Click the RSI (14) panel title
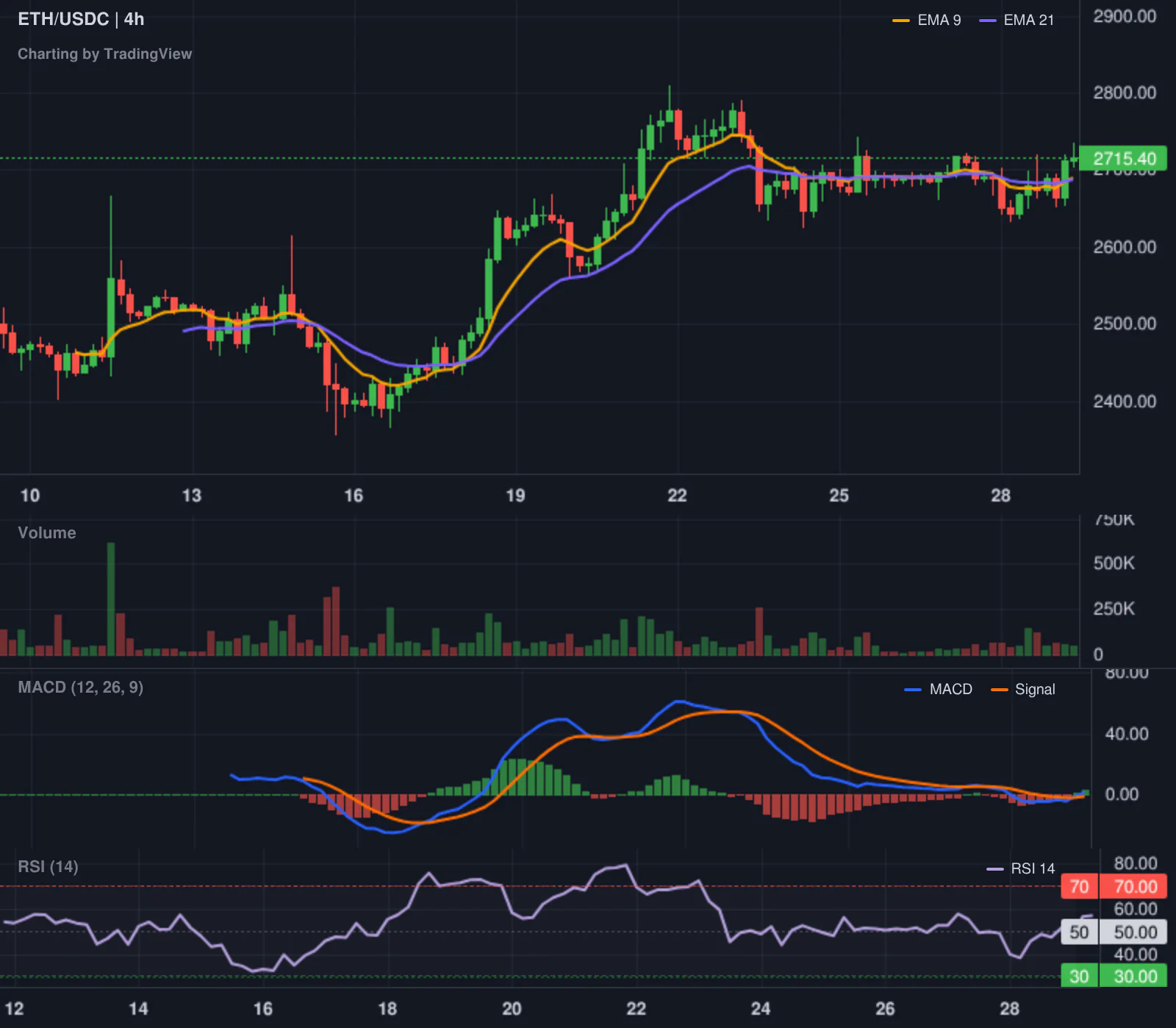 click(48, 867)
